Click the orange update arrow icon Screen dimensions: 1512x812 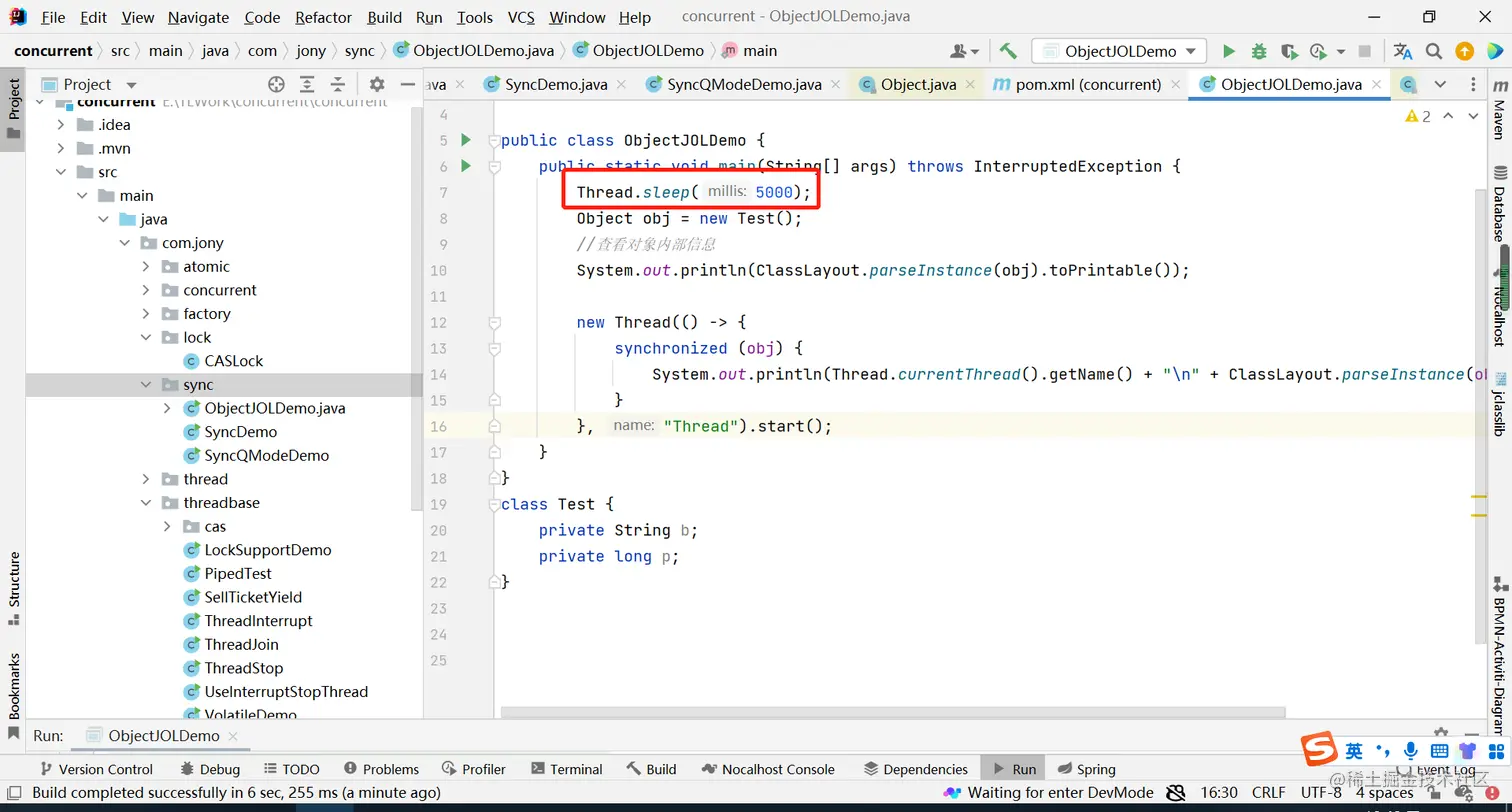click(x=1465, y=51)
